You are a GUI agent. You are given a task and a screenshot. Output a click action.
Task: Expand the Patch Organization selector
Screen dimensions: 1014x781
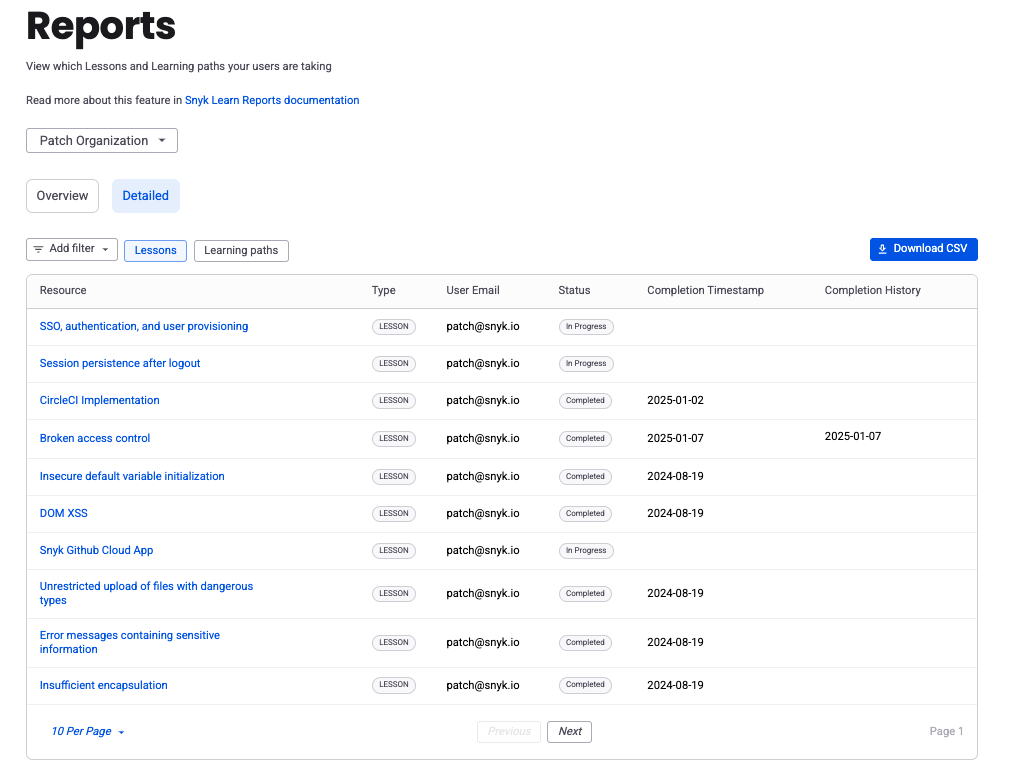click(x=102, y=141)
